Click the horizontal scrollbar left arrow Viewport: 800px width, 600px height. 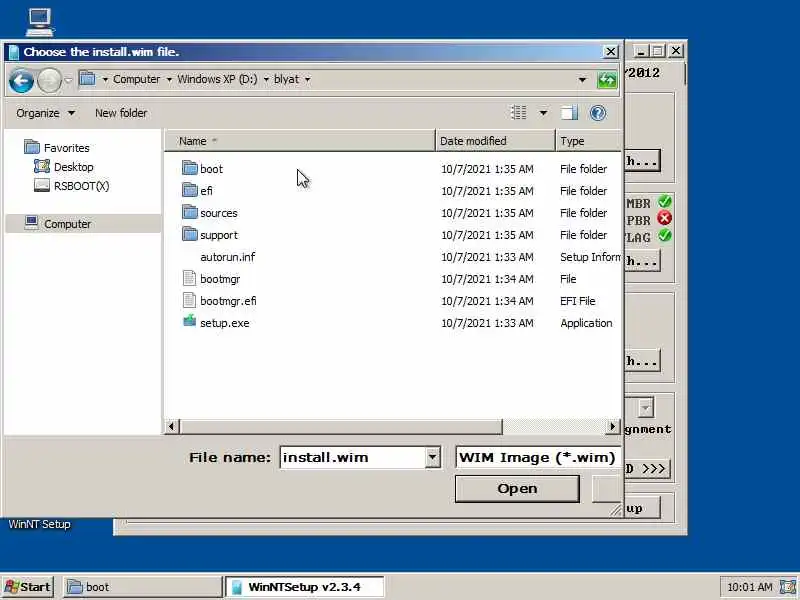(171, 426)
